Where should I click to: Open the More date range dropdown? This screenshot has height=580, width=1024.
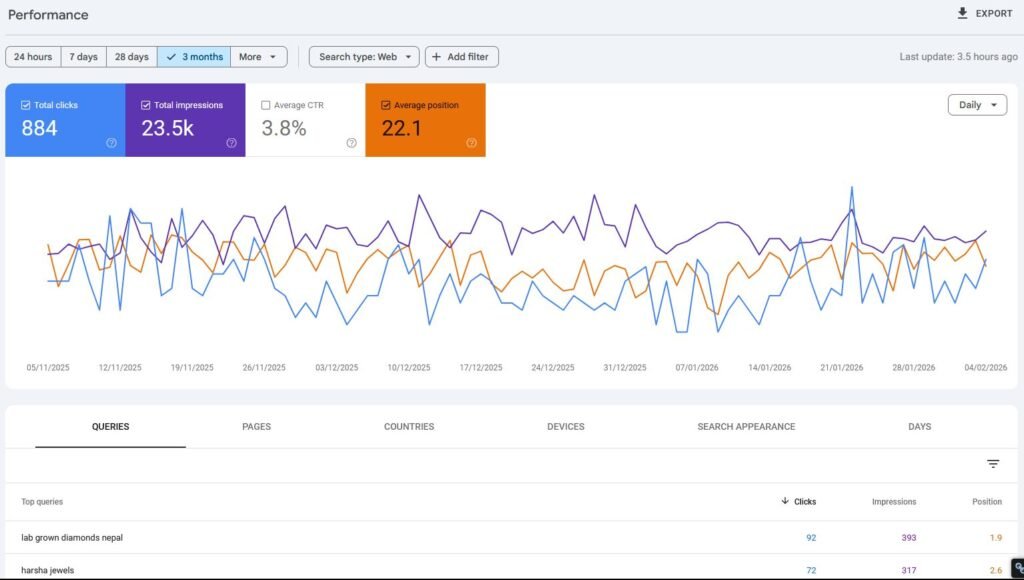pyautogui.click(x=259, y=57)
